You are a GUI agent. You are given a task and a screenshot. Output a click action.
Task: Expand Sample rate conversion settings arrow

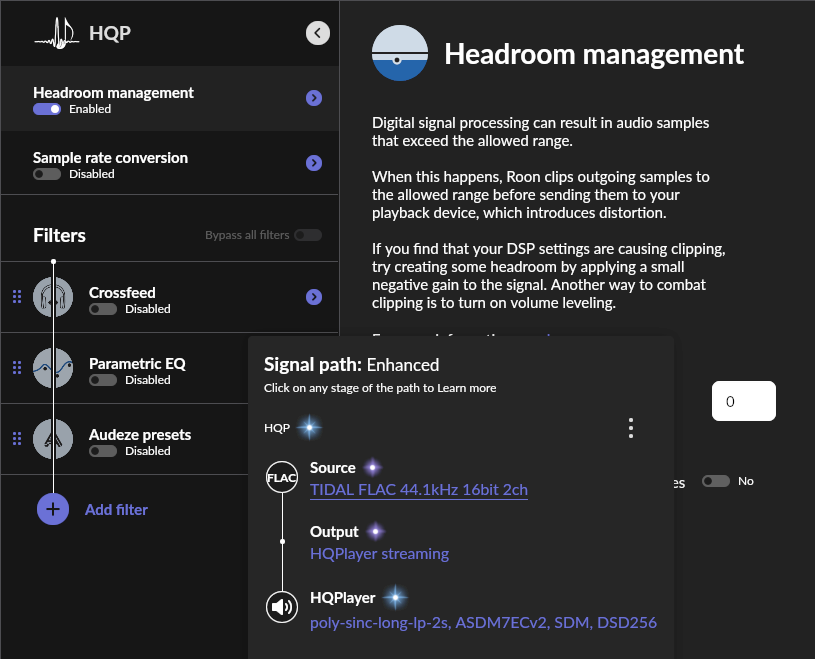314,163
